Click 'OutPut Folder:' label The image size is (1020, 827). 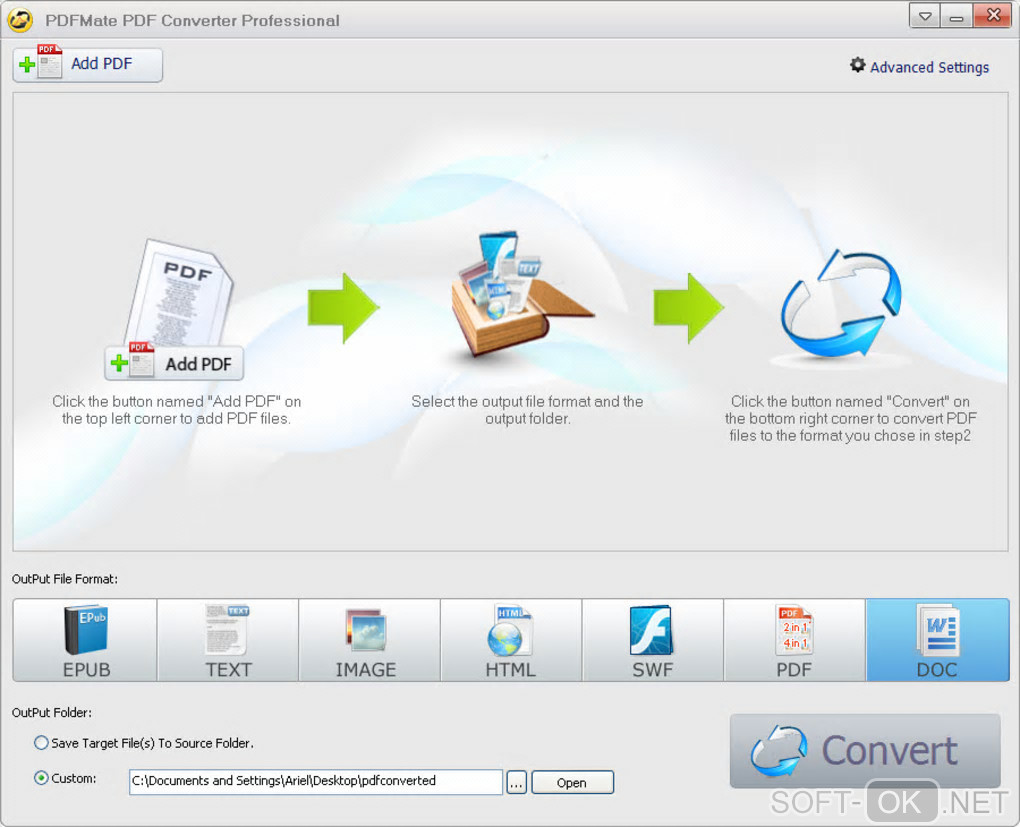tap(51, 712)
